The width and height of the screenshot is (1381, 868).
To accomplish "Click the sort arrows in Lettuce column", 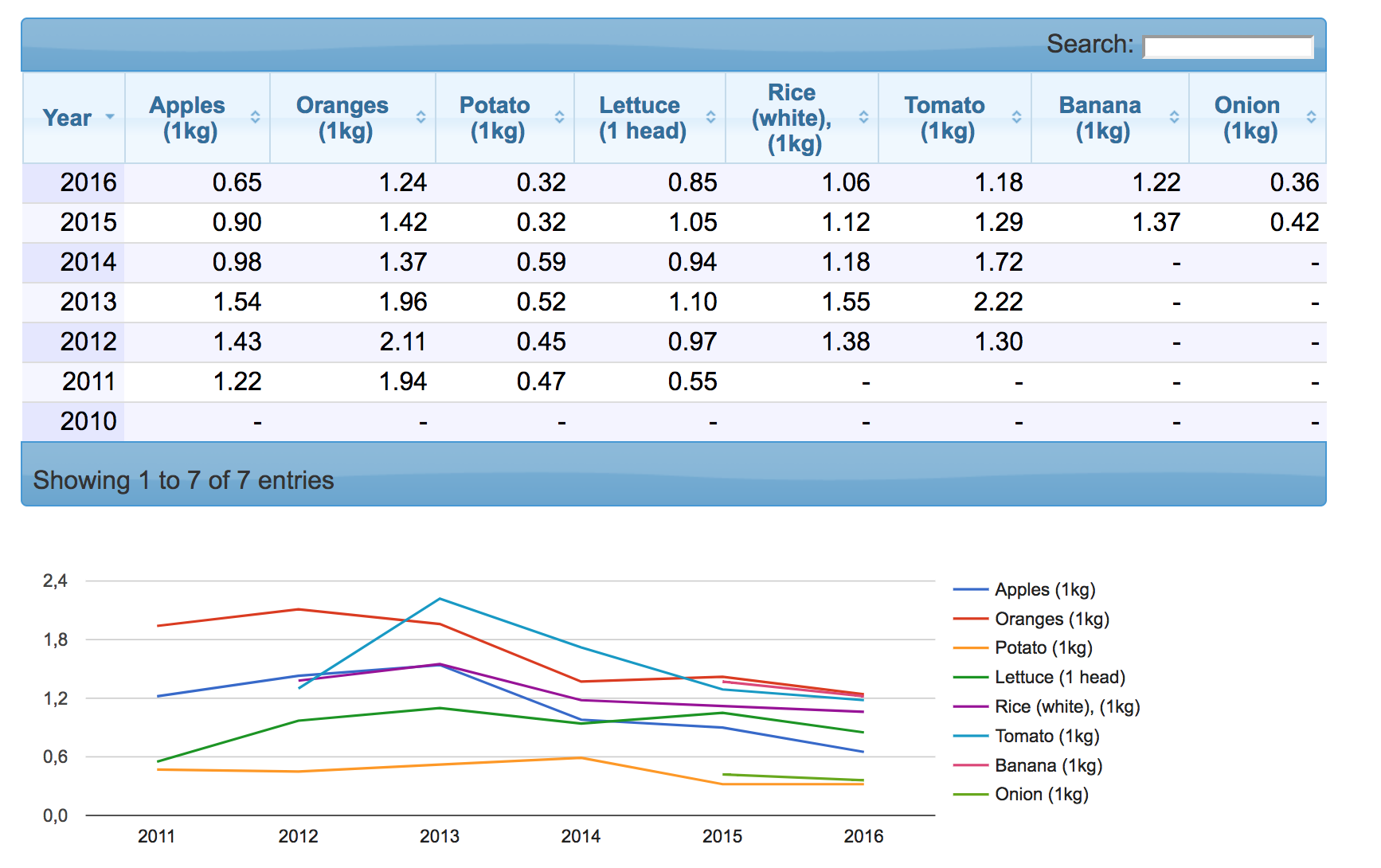I will coord(710,117).
